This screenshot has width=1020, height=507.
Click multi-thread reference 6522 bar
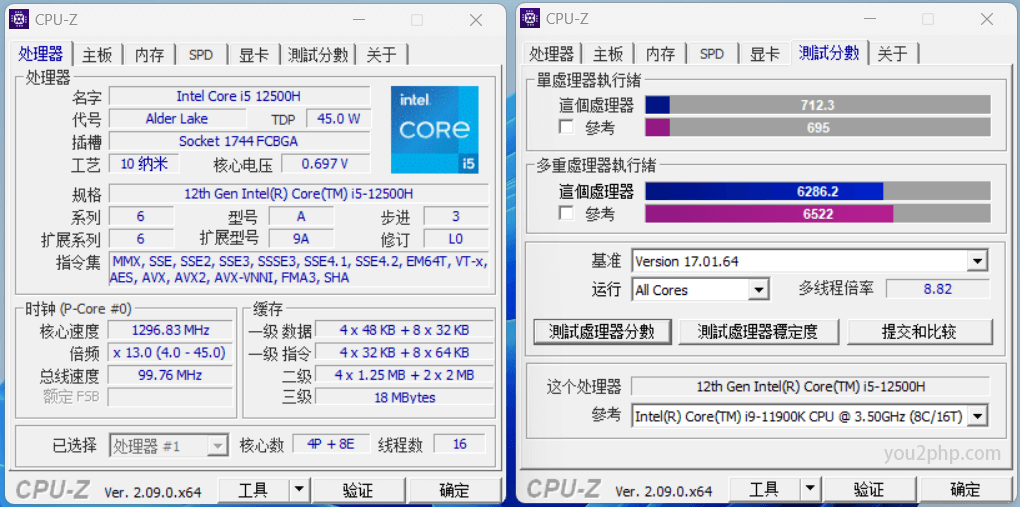coord(818,213)
